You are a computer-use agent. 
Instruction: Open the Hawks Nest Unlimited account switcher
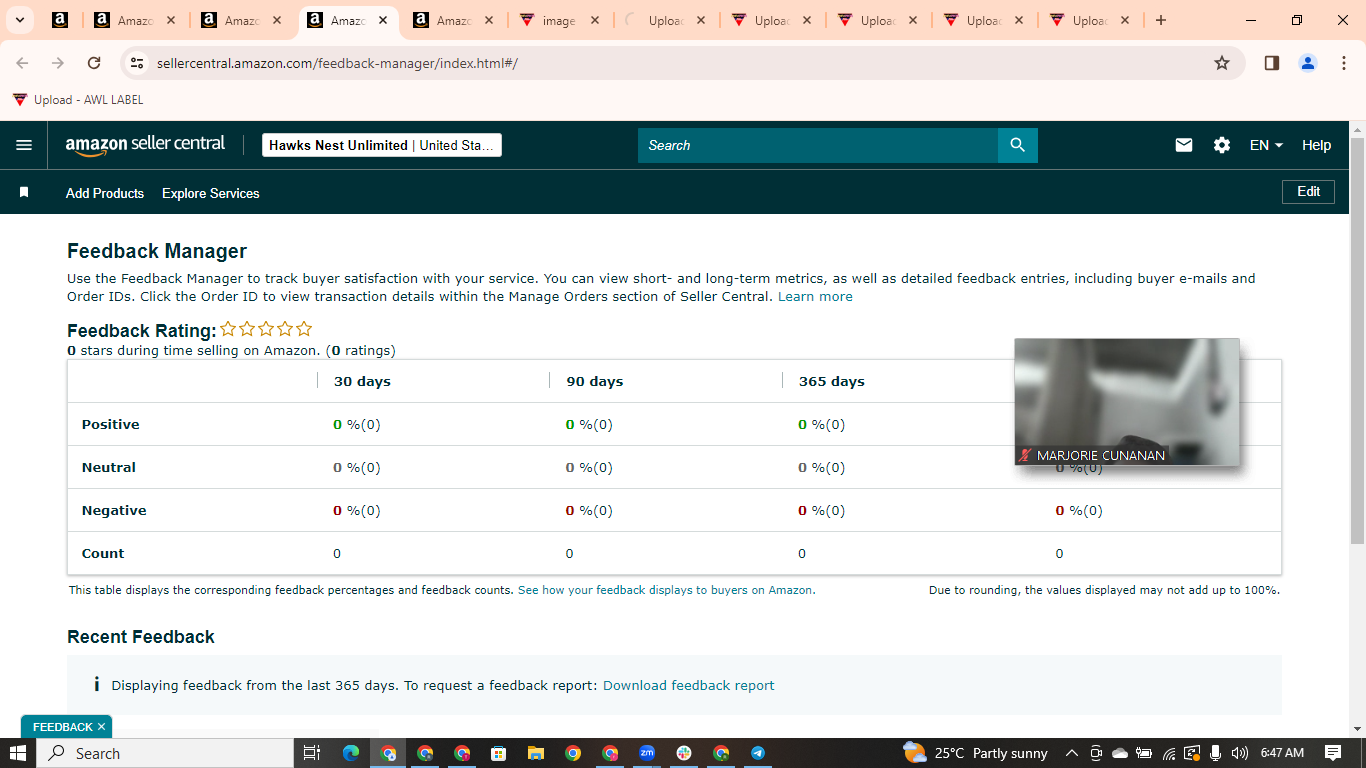[381, 145]
